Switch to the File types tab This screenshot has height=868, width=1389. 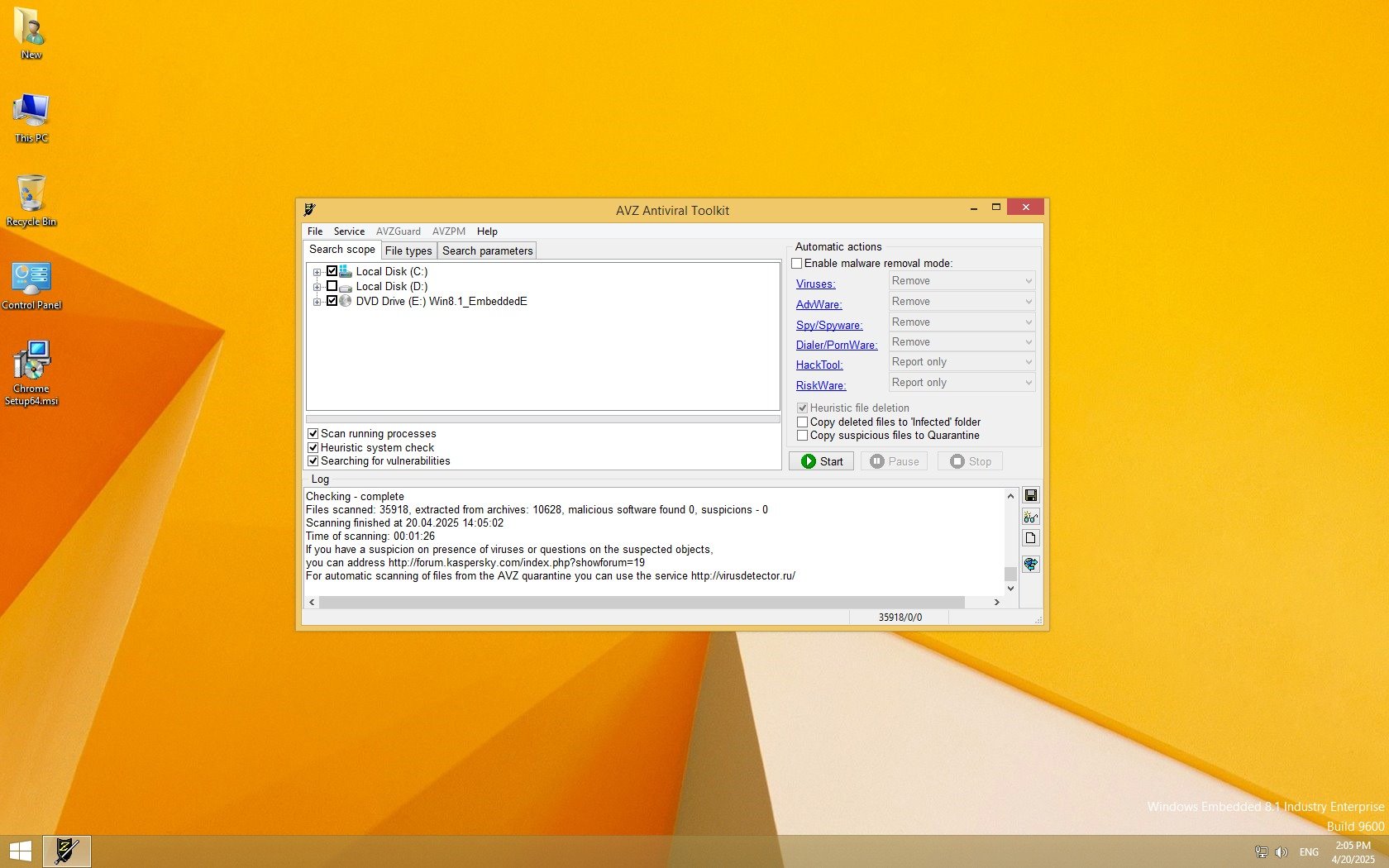pos(408,250)
